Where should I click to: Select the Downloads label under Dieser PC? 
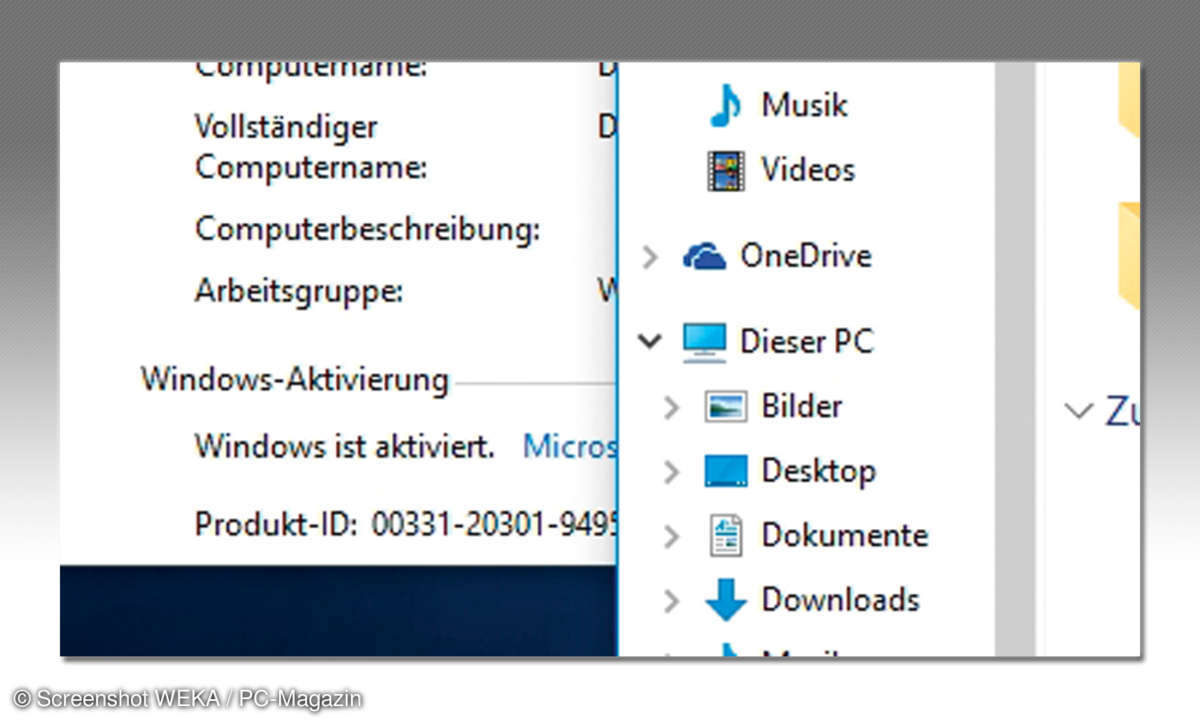(x=841, y=600)
